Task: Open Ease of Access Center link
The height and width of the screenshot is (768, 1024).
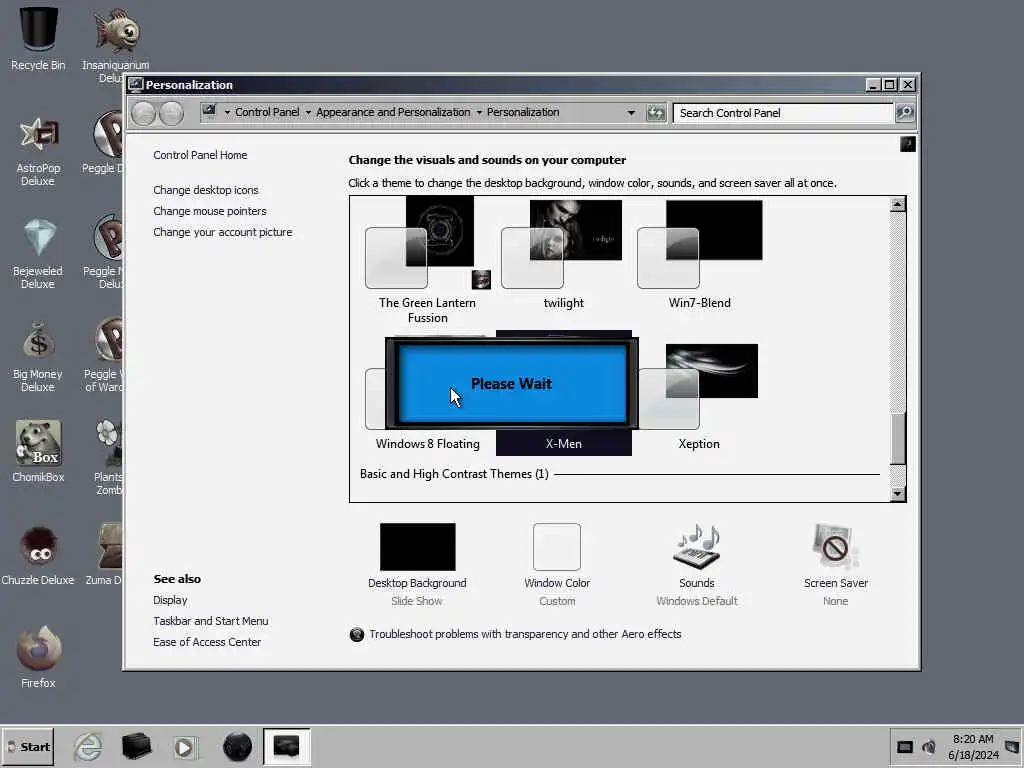Action: 207,641
